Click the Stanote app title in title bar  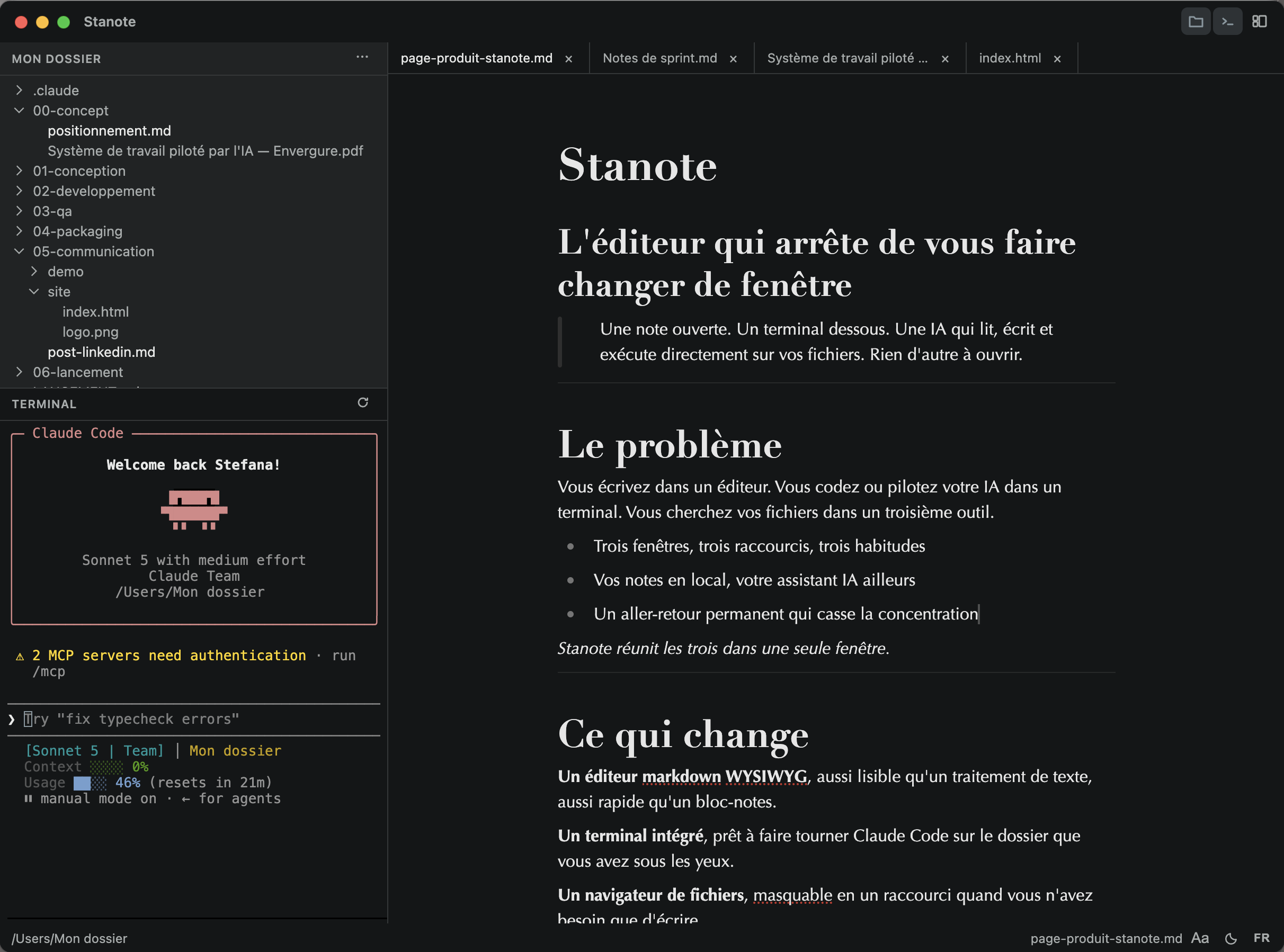click(x=110, y=22)
